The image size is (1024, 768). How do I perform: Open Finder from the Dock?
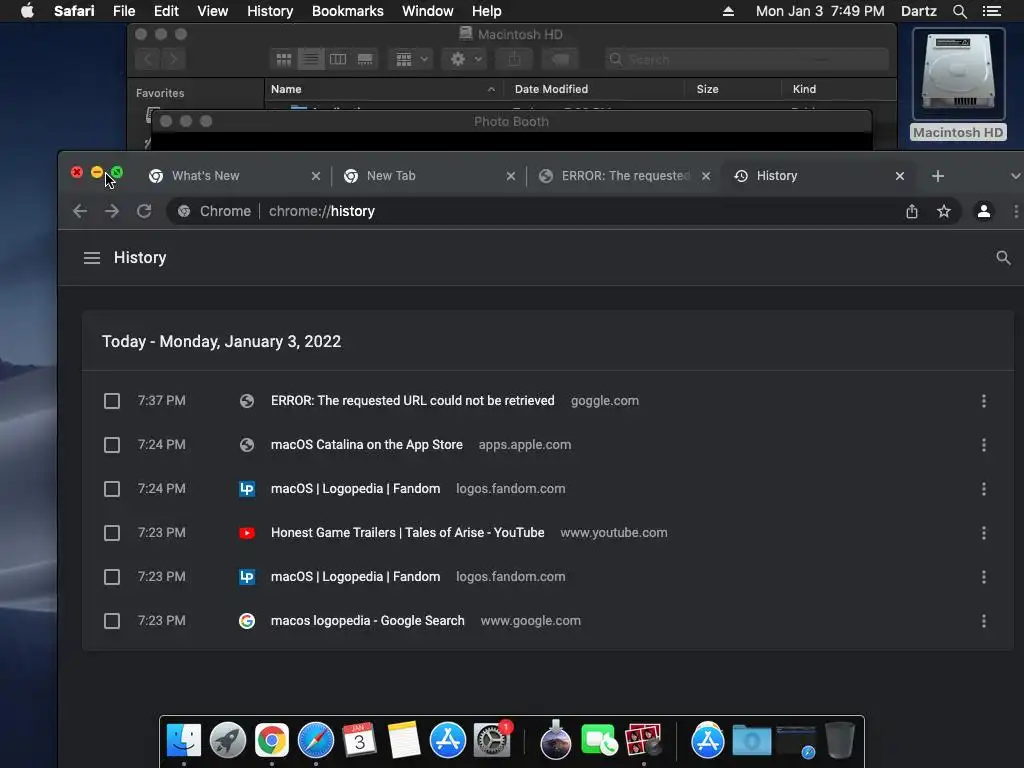coord(184,741)
